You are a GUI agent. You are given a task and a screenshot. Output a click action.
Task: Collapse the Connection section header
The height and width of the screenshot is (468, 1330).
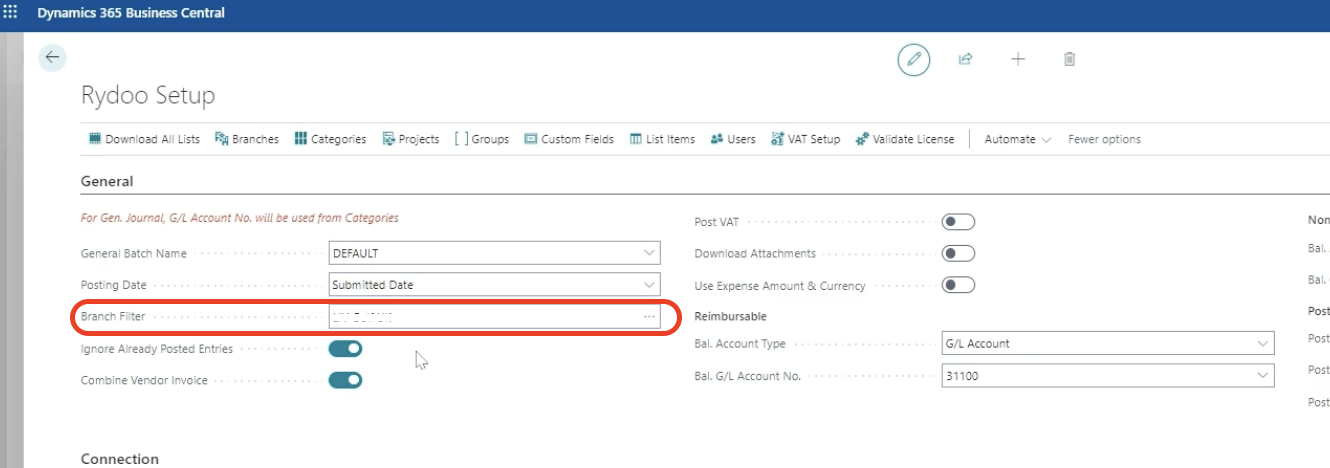pos(120,459)
